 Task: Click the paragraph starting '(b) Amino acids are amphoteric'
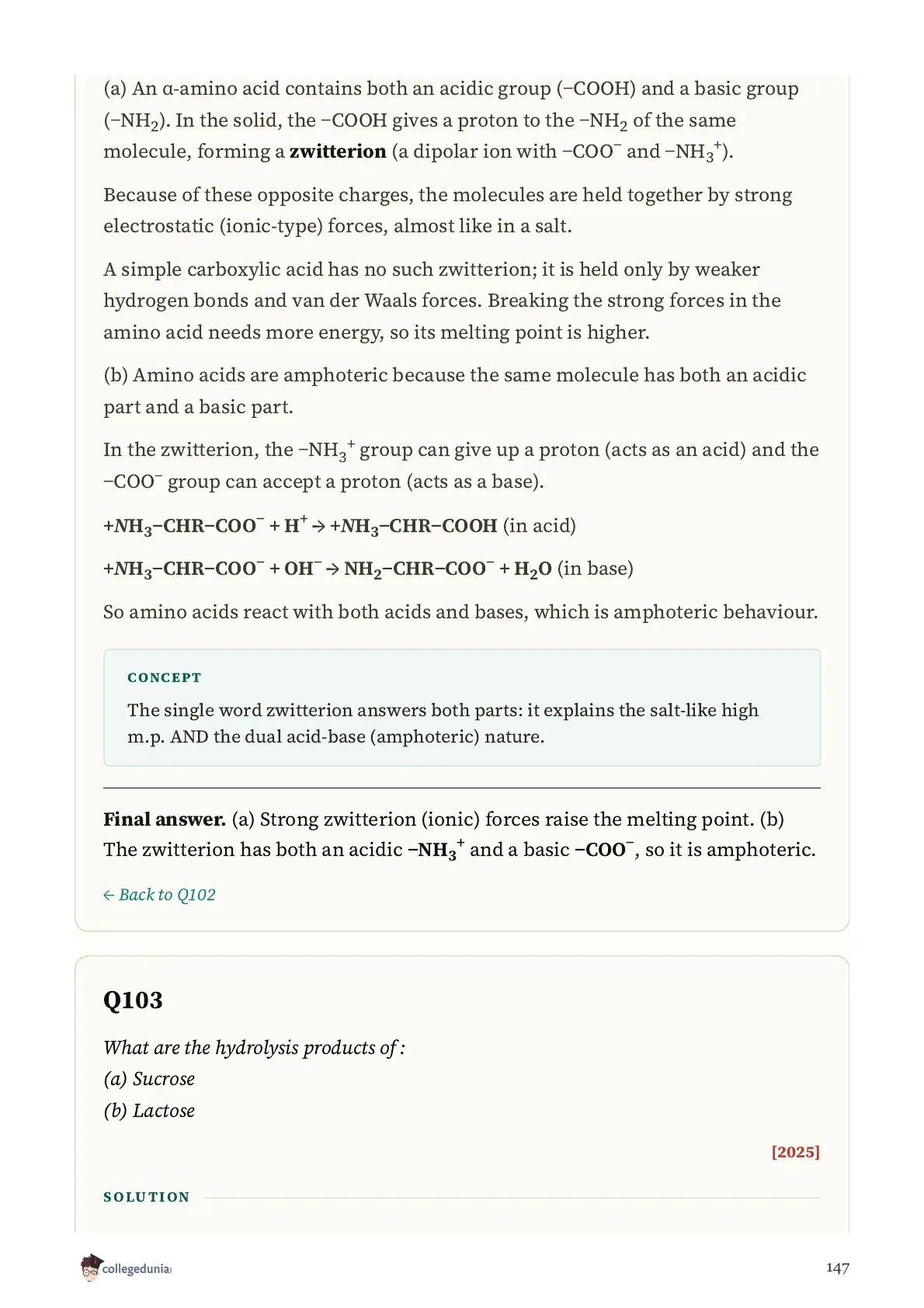(x=455, y=391)
